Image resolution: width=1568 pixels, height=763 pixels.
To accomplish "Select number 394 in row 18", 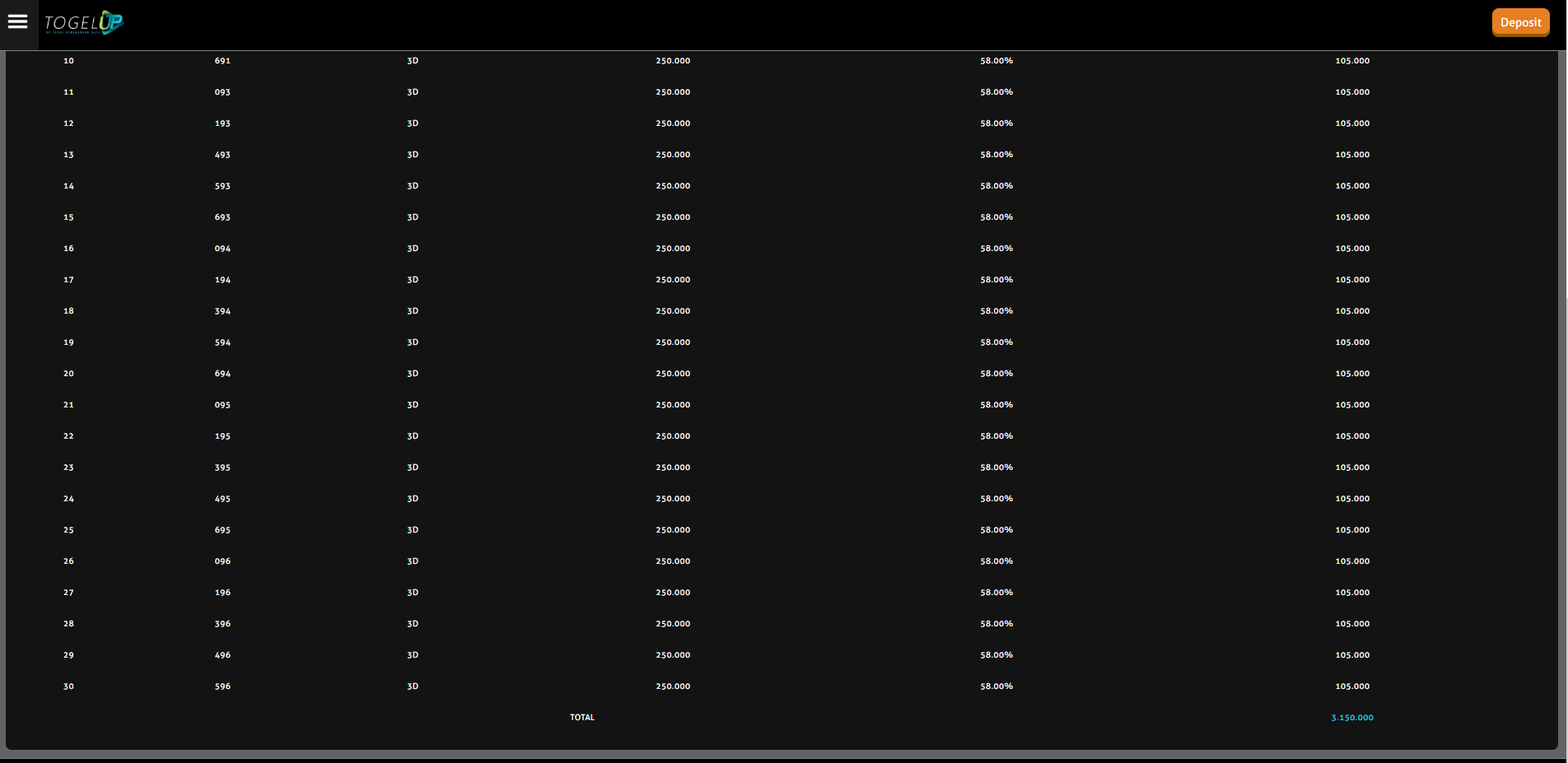I will pos(222,311).
